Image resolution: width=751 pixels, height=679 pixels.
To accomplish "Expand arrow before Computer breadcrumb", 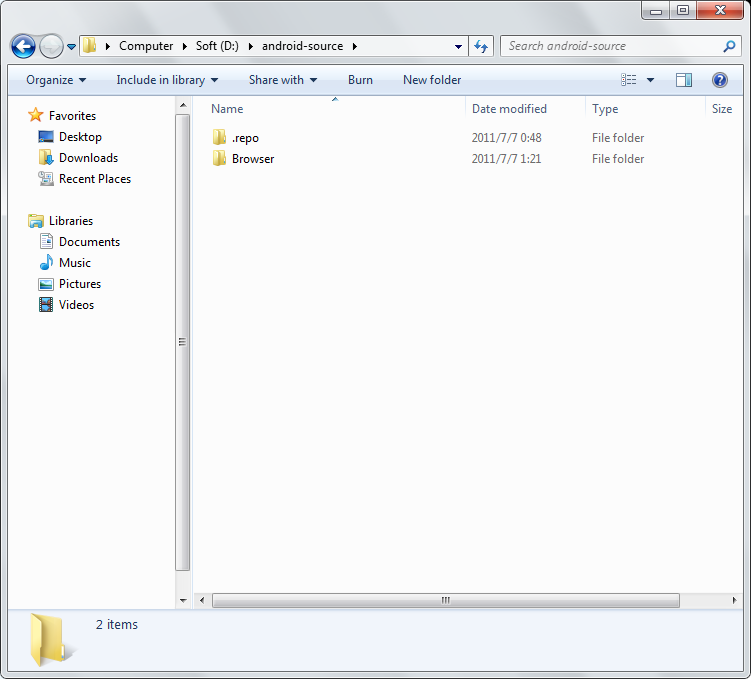I will point(108,46).
